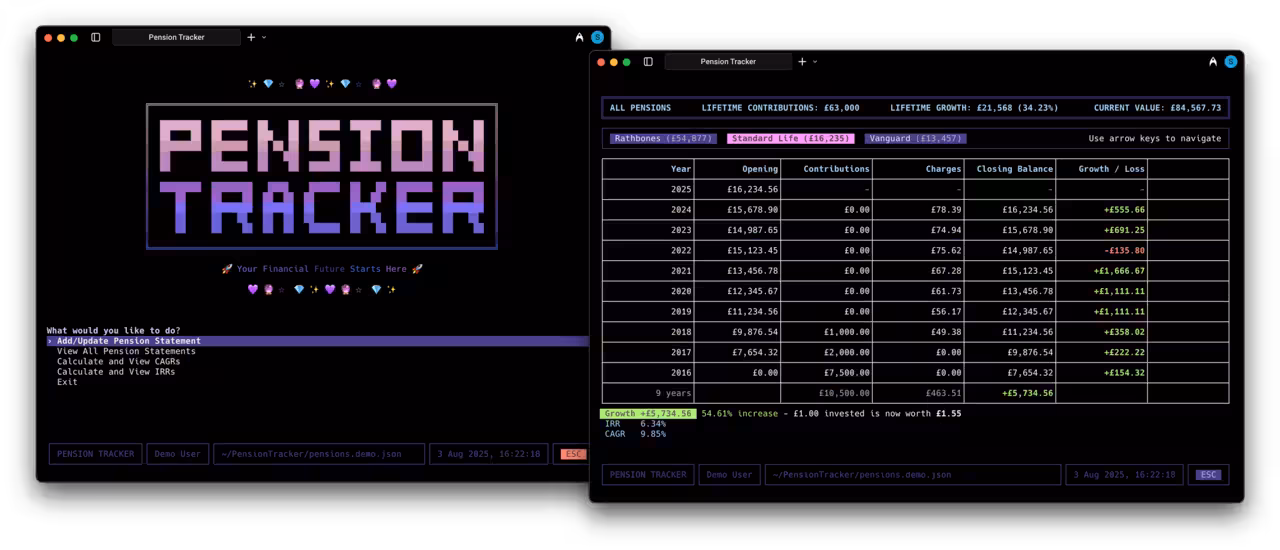
Task: Click the Demo User box in the right window
Action: pyautogui.click(x=729, y=475)
